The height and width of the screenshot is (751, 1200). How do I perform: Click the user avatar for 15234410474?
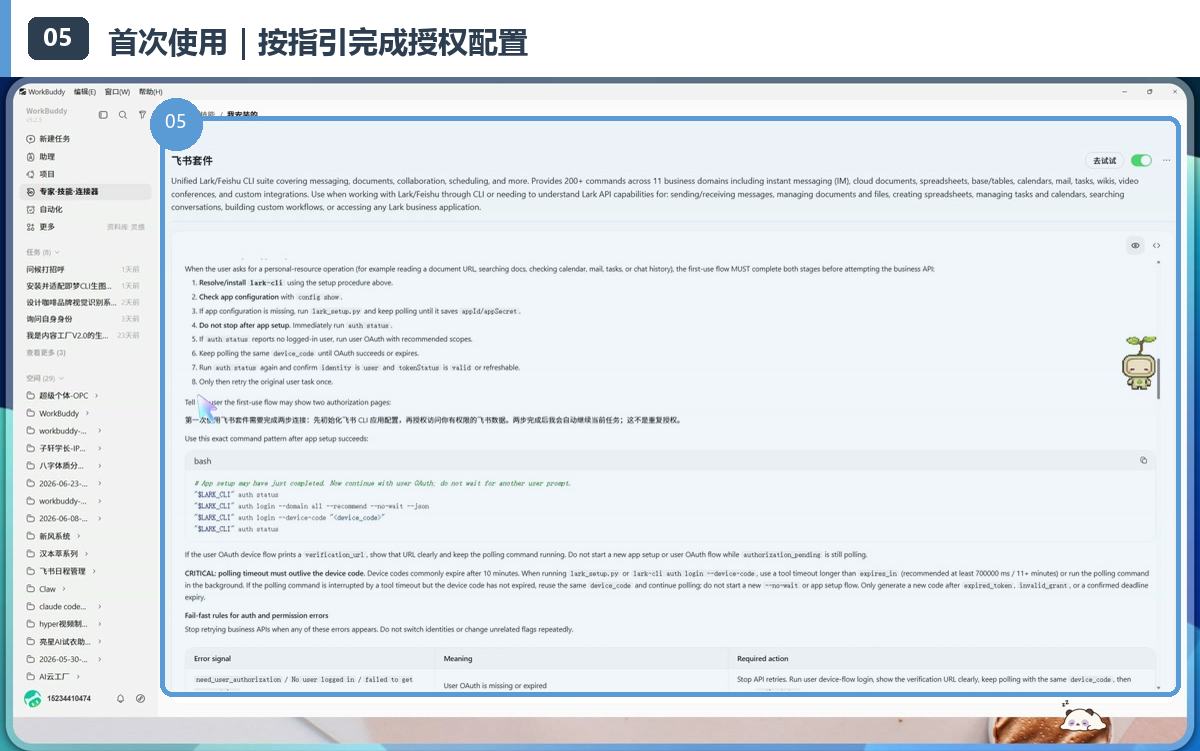[32, 698]
